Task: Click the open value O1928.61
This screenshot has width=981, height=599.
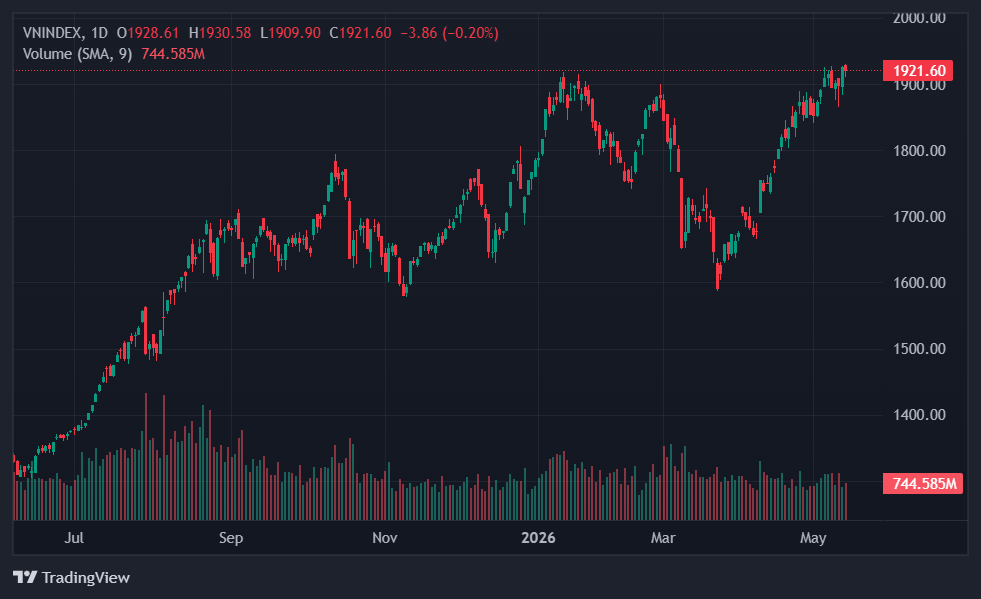Action: (x=148, y=33)
